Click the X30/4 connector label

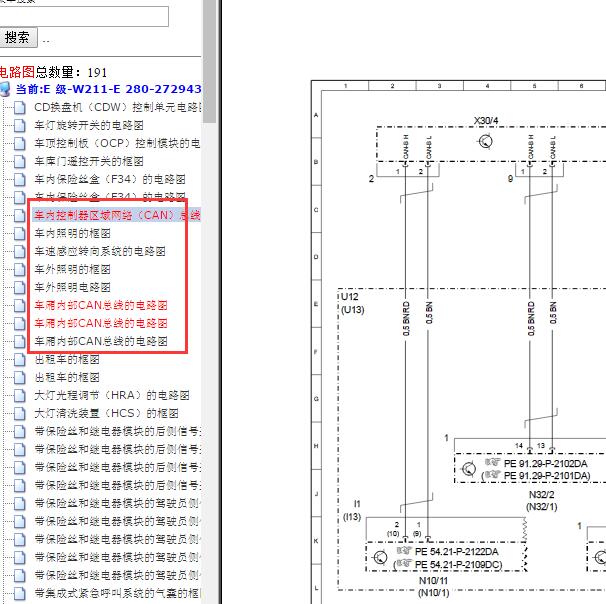click(486, 121)
